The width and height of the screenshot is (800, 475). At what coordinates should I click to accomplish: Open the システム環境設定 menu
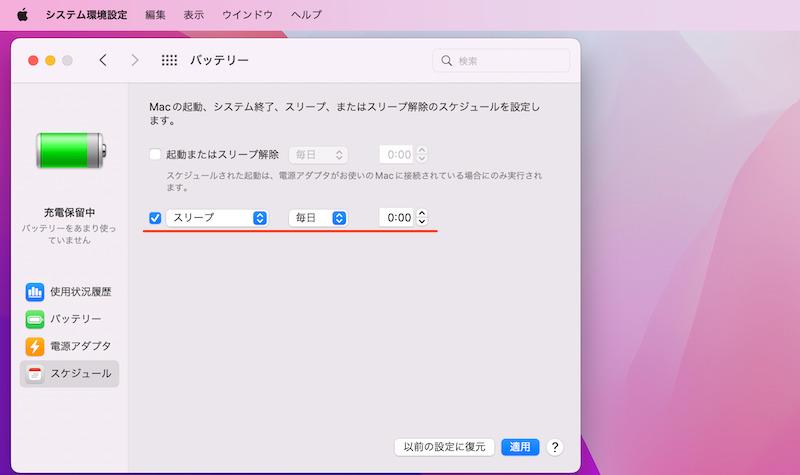(86, 15)
